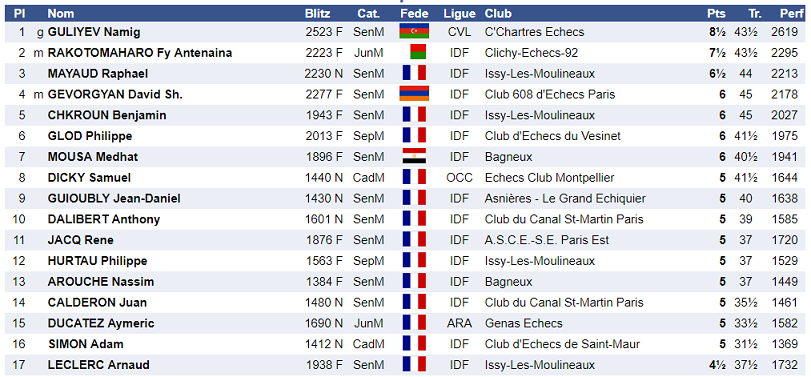Click the Perf column header
Screen dimensions: 811x377
point(791,13)
